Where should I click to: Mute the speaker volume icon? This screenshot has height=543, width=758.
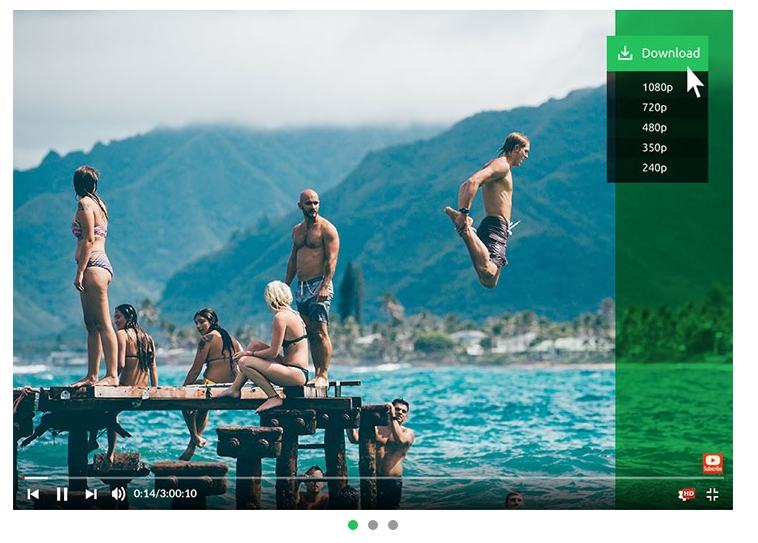coord(118,494)
